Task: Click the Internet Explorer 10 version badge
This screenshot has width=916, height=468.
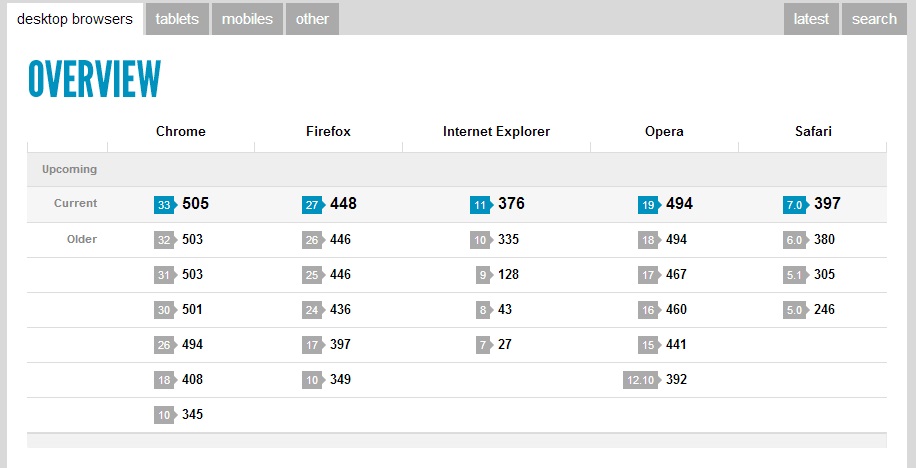Action: [481, 240]
